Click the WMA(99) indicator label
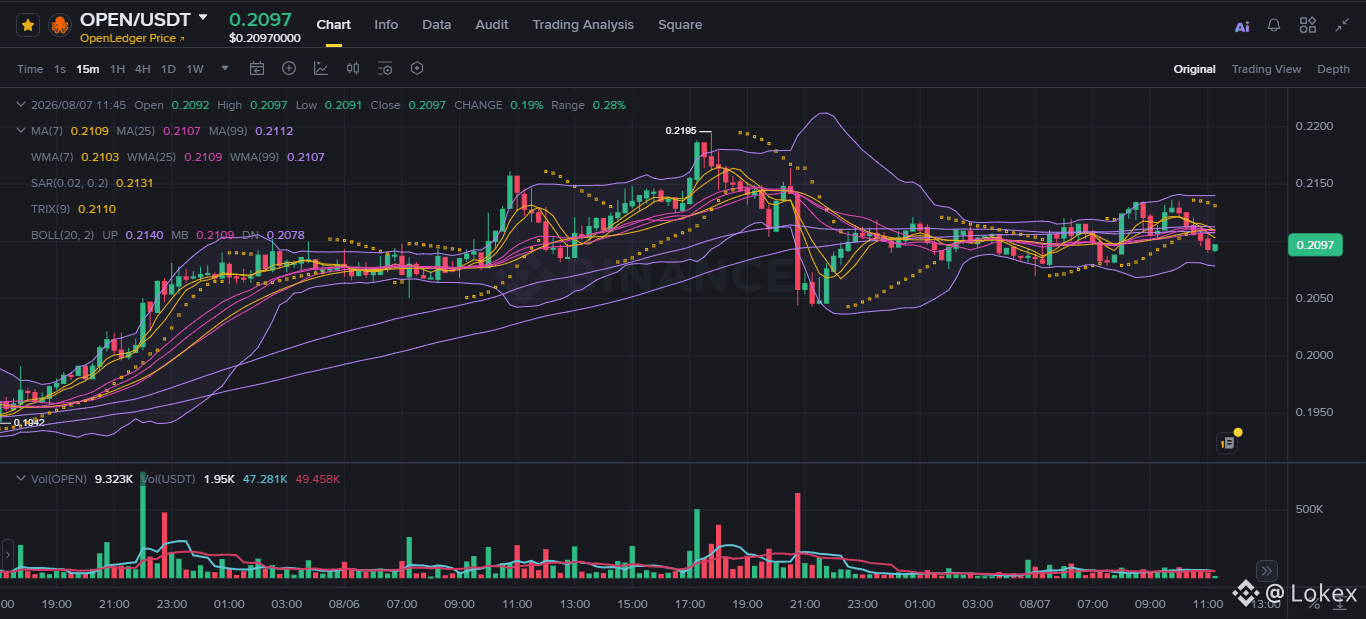The width and height of the screenshot is (1366, 619). tap(255, 157)
